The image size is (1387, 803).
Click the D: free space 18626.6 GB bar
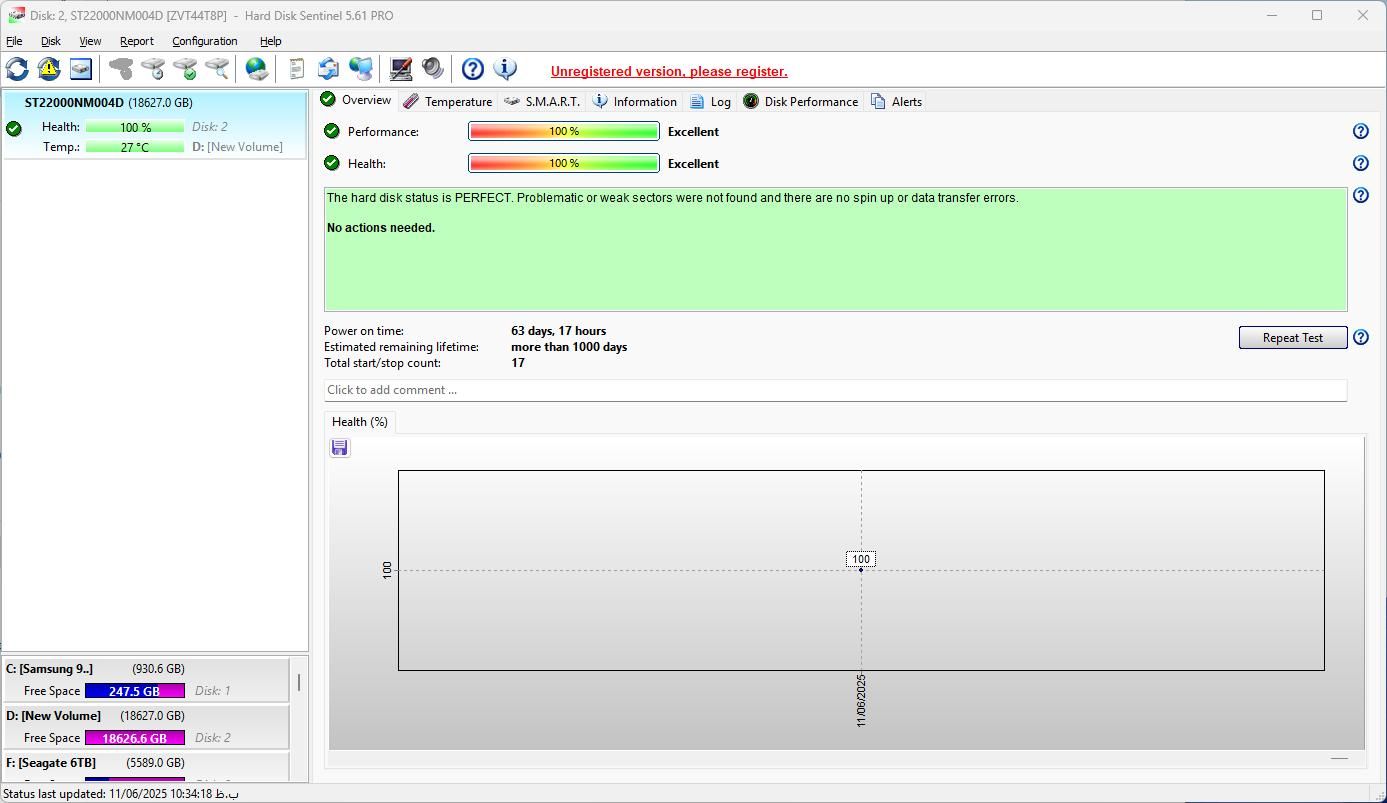[135, 738]
